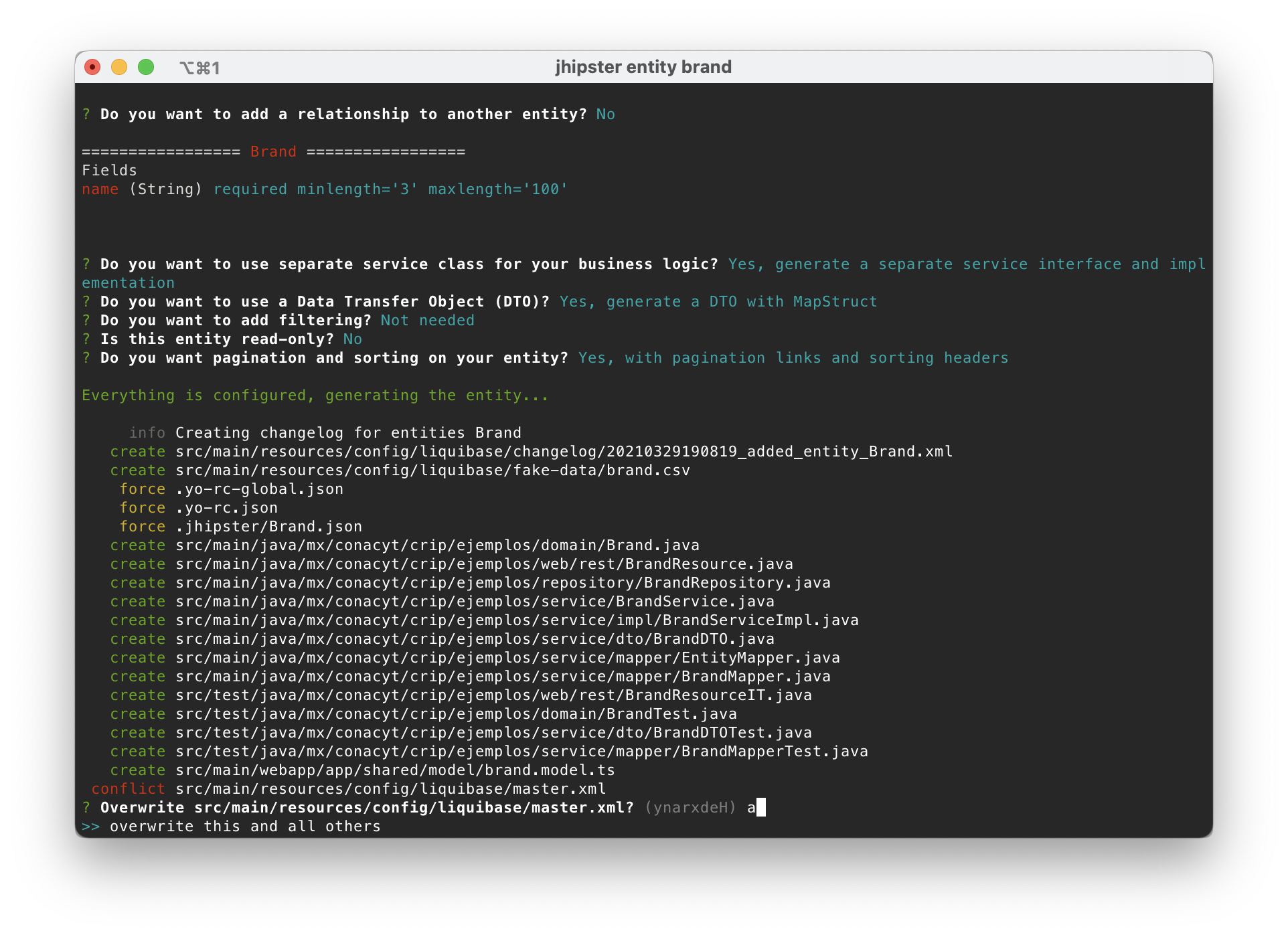1288x937 pixels.
Task: Click the brand.model.ts file path
Action: click(396, 770)
